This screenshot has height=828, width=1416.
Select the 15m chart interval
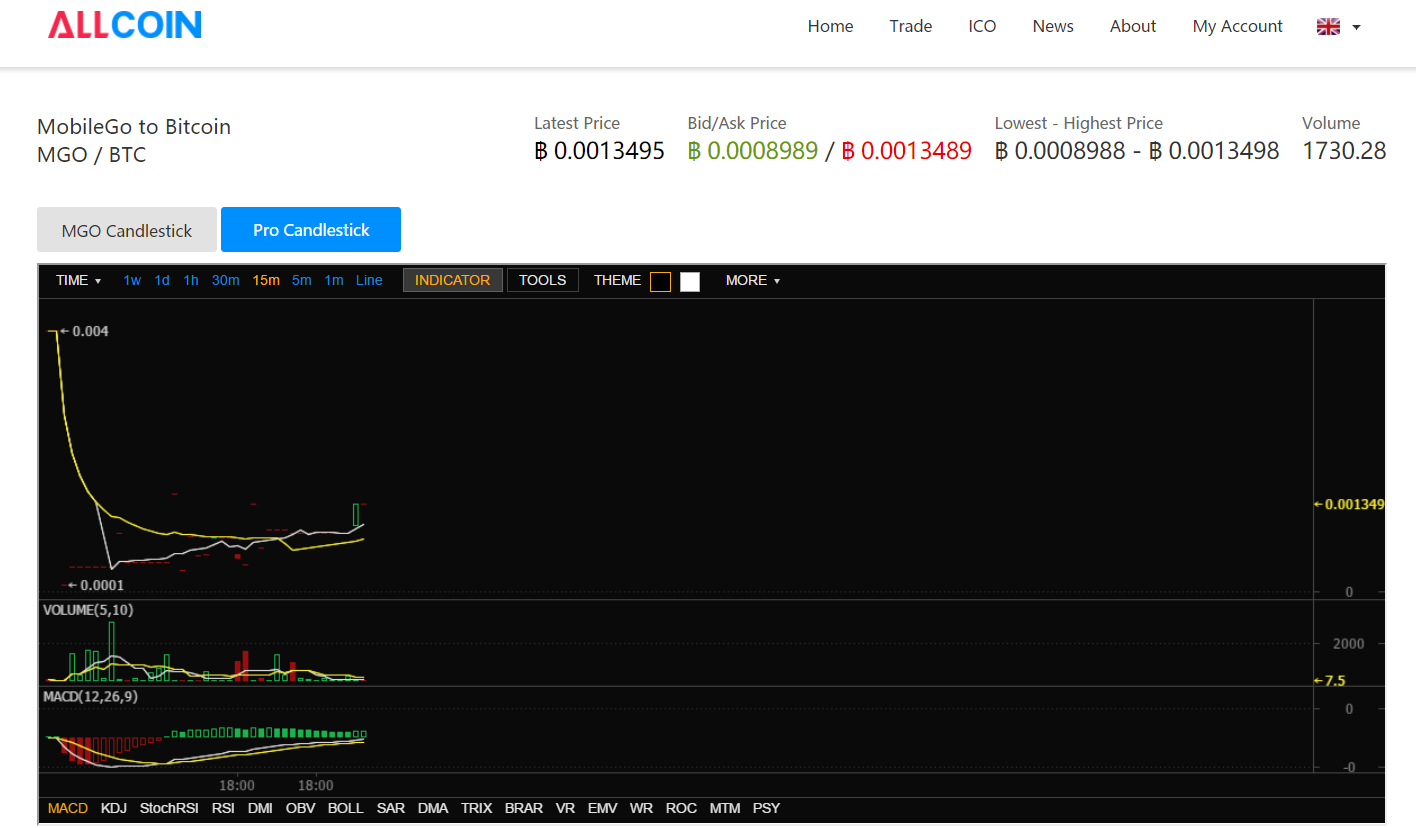[x=266, y=280]
